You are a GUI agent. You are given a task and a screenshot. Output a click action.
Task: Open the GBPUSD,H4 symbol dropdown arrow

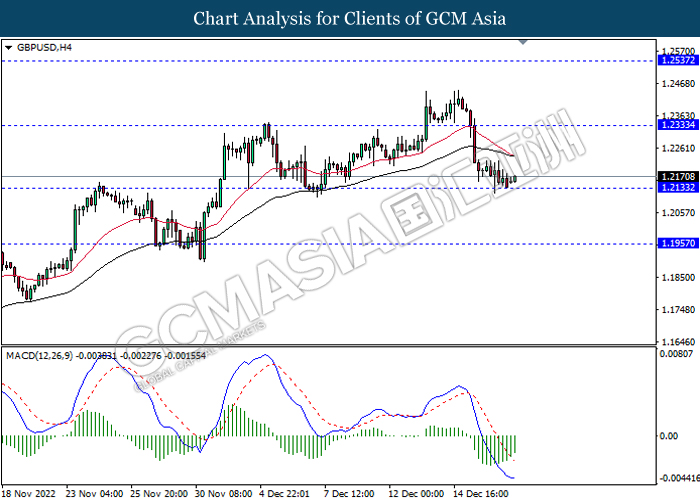click(8, 48)
